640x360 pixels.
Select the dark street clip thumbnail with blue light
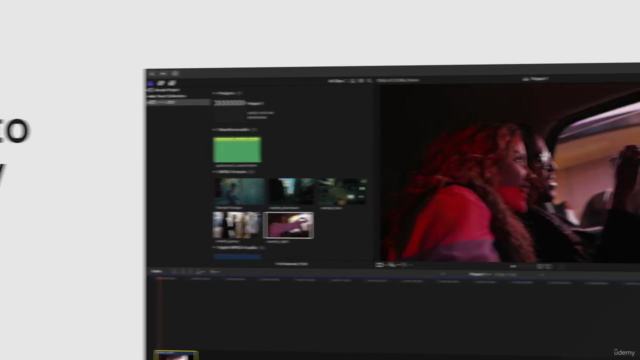point(291,191)
